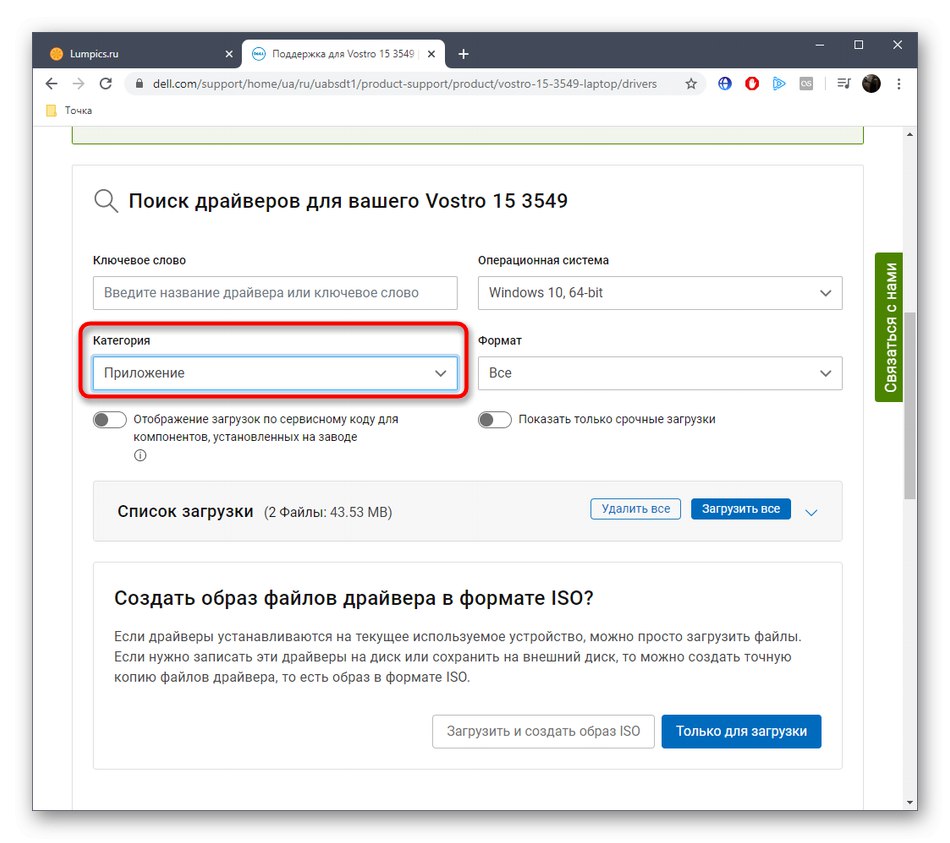This screenshot has height=843, width=950.
Task: Open the blue globe extension
Action: 724,84
